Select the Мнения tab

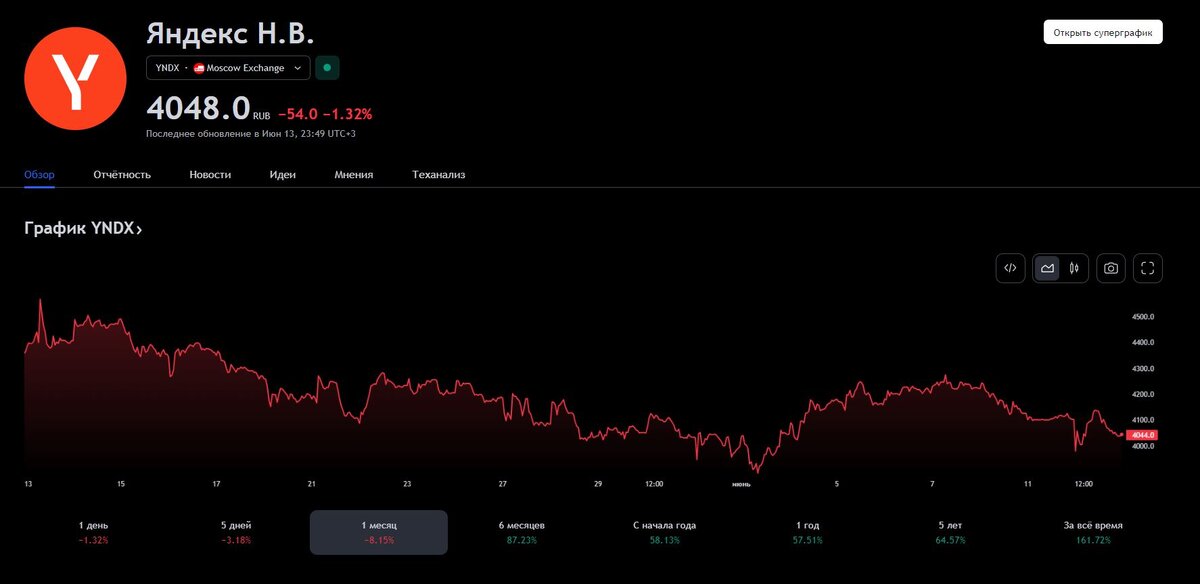[354, 174]
